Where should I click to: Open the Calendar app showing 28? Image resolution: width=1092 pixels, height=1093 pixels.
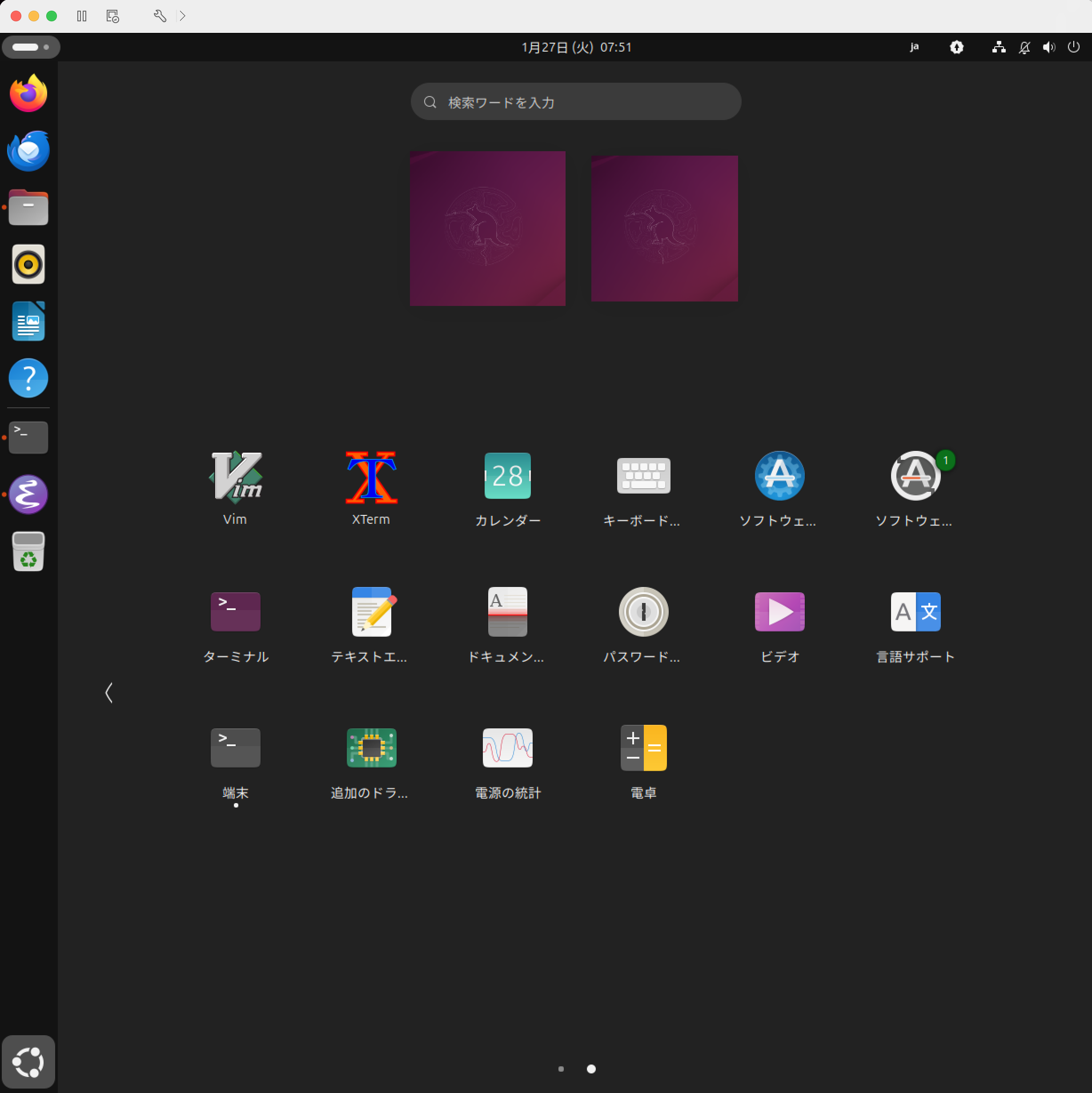(507, 476)
